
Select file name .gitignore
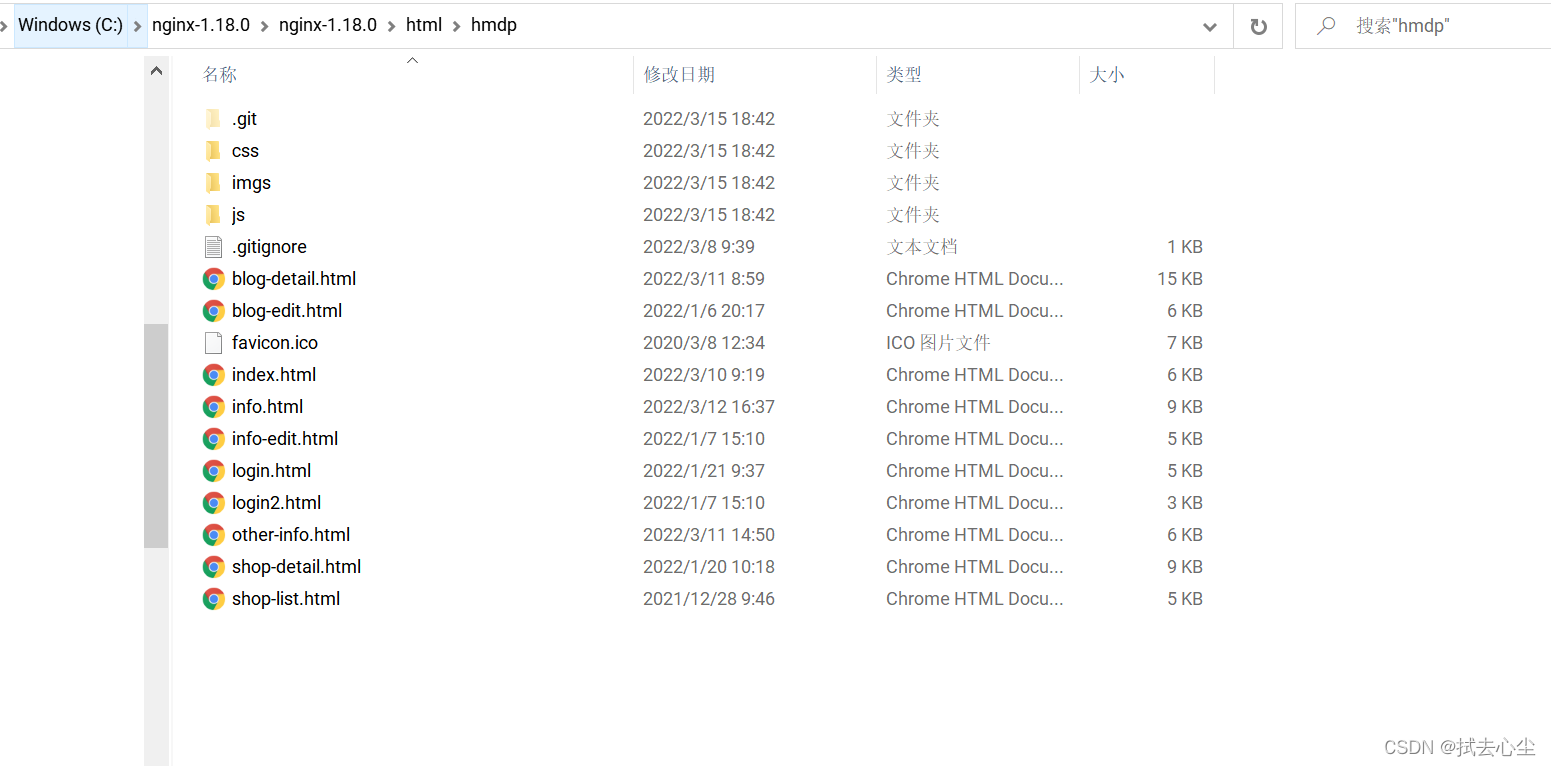270,247
